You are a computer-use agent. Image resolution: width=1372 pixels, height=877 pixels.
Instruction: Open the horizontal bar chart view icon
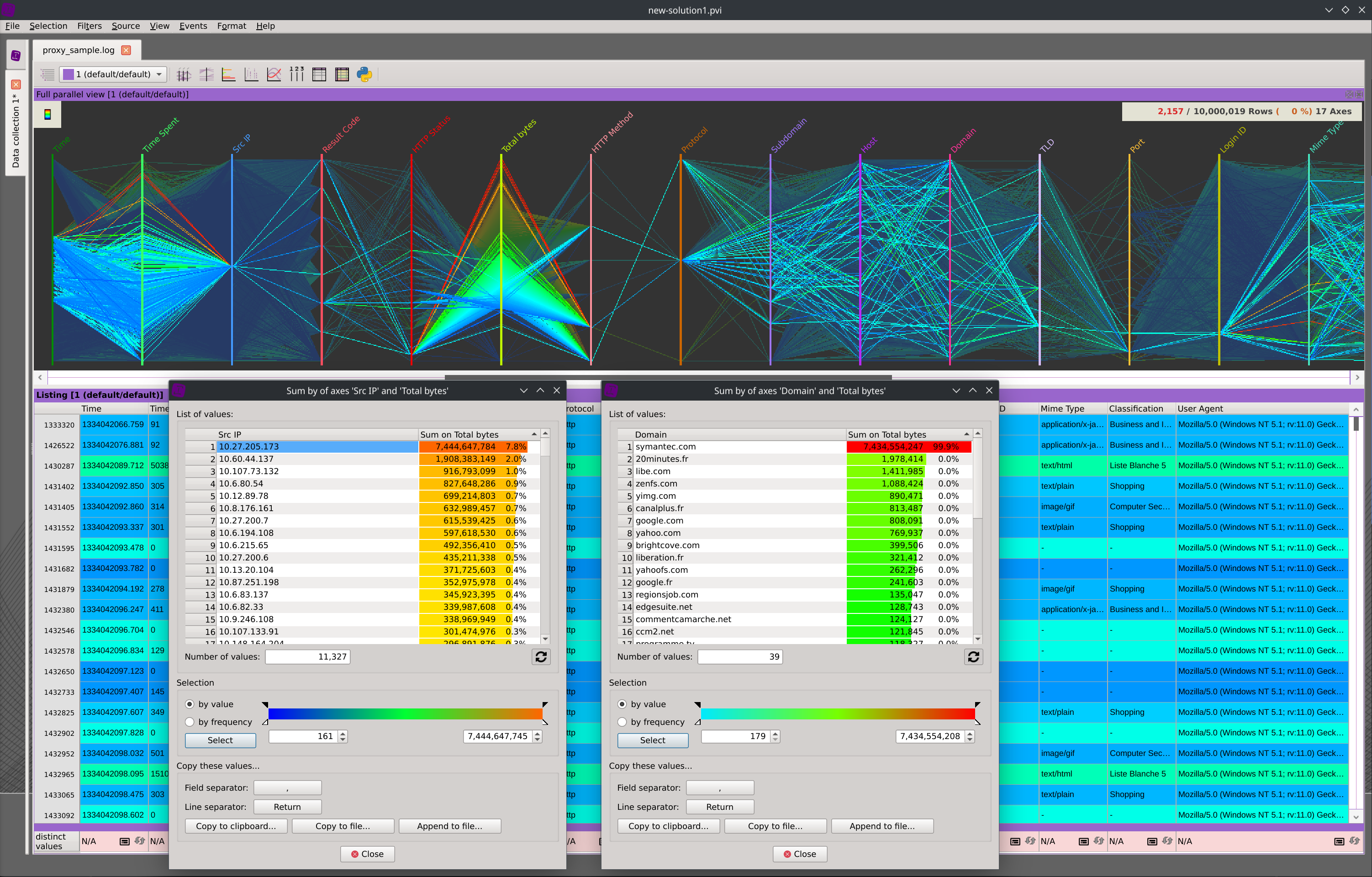click(x=228, y=74)
